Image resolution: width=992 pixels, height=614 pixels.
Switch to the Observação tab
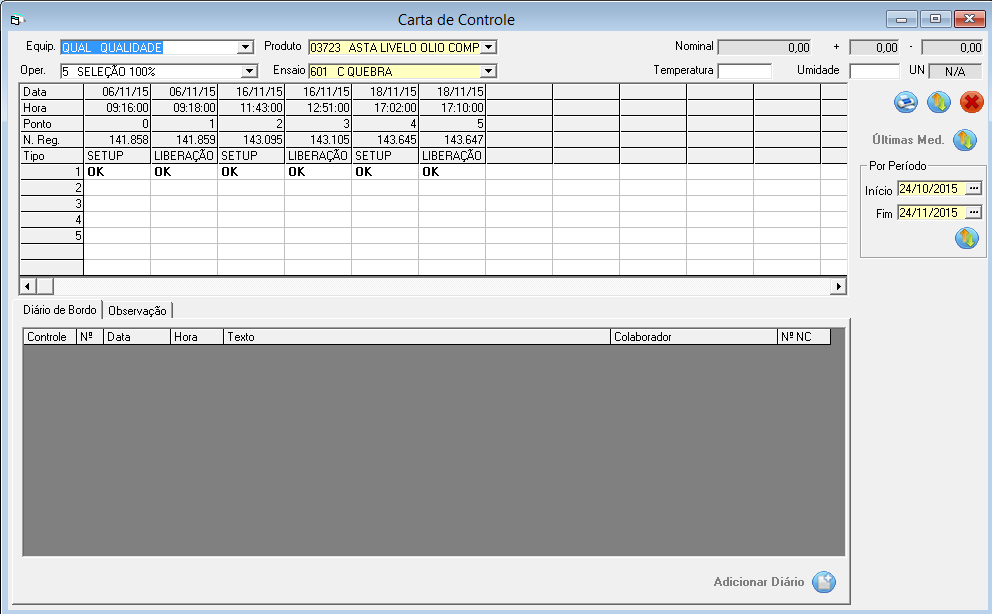[x=137, y=310]
